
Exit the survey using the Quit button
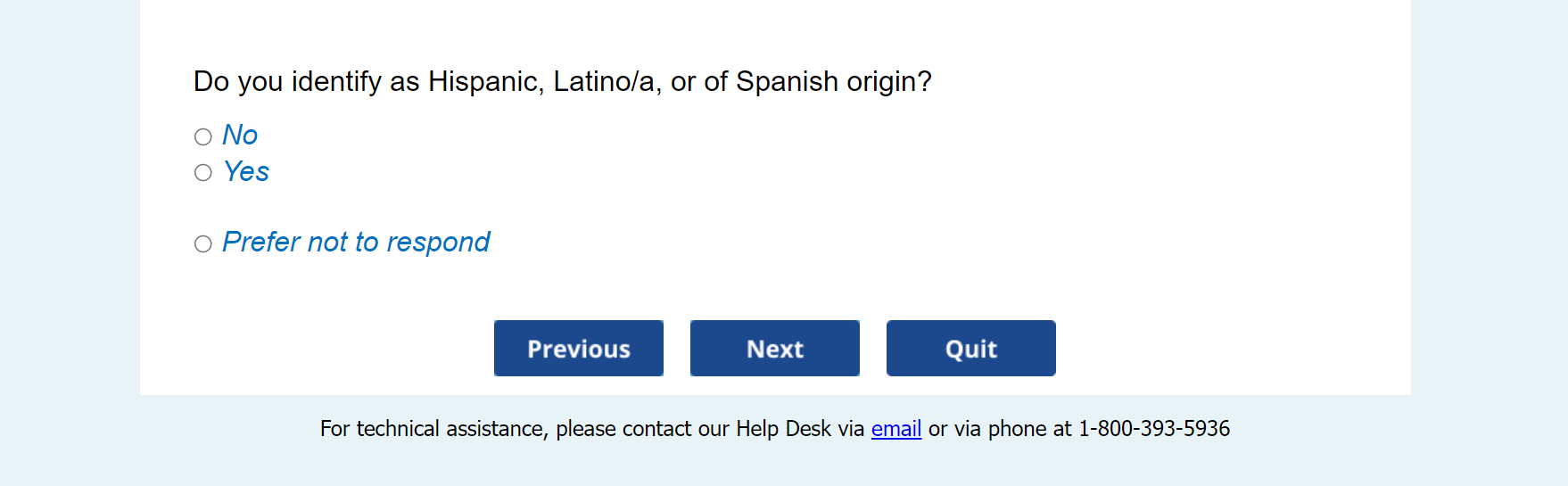click(x=970, y=348)
